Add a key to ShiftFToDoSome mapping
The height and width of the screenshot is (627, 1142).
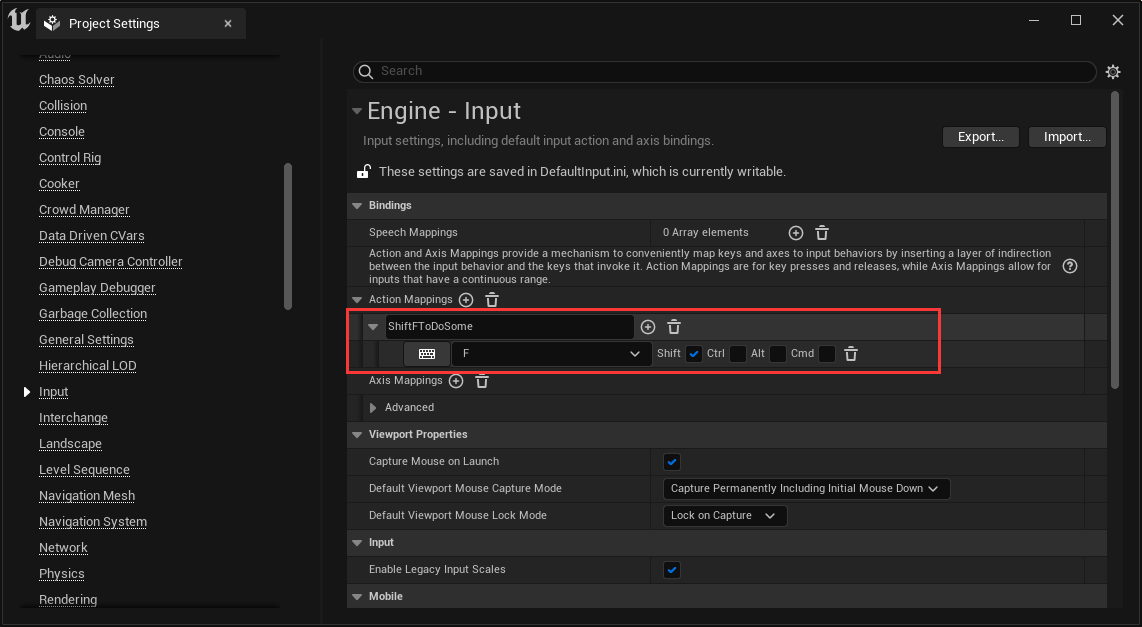tap(648, 327)
